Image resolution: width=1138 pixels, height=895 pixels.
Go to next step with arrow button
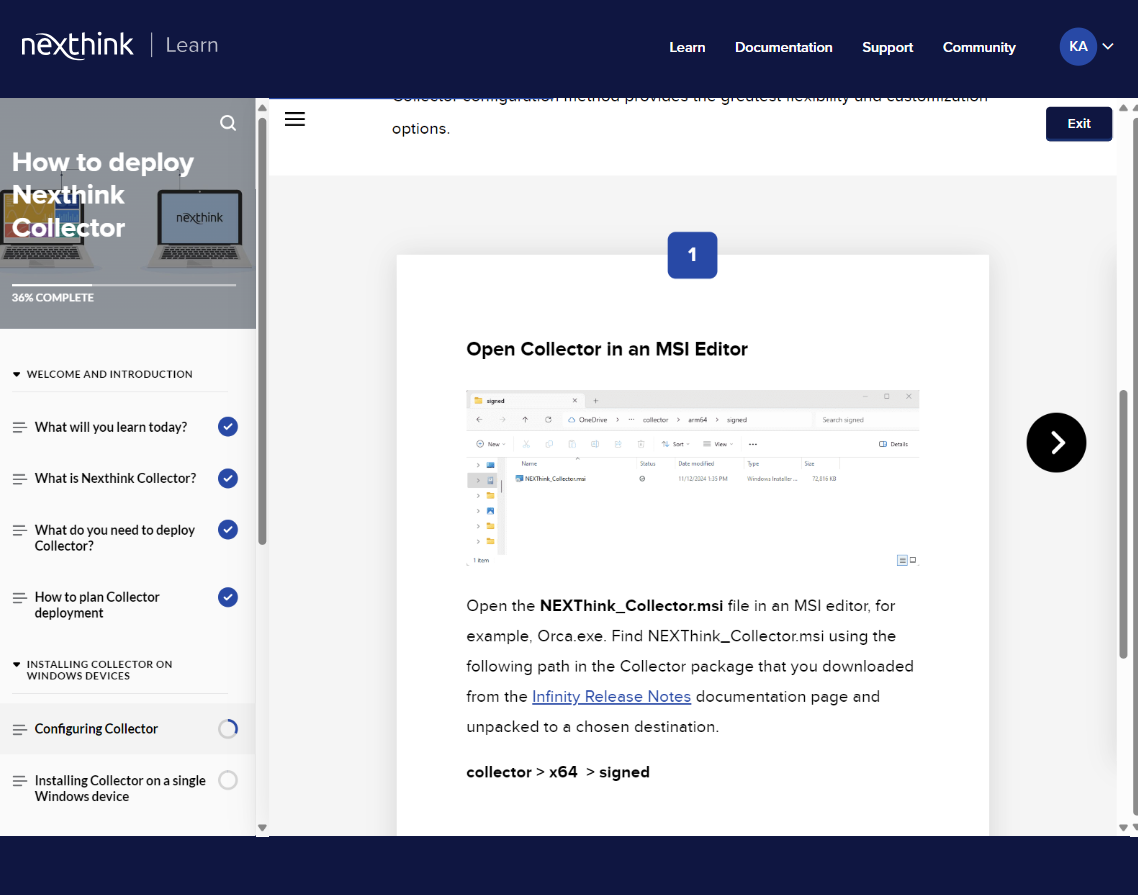1056,442
